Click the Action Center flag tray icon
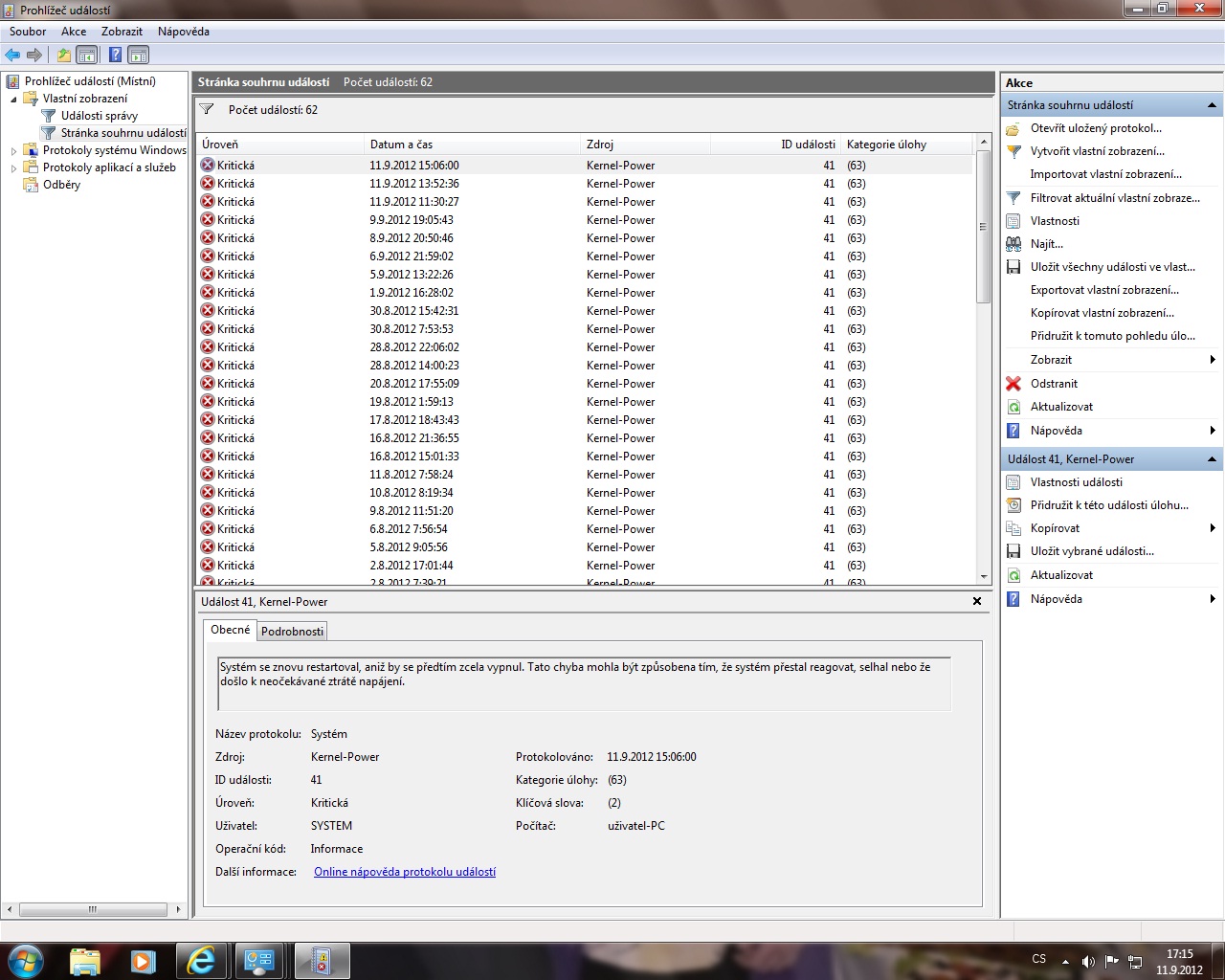Screen dimensions: 1225x980 coord(1111,961)
